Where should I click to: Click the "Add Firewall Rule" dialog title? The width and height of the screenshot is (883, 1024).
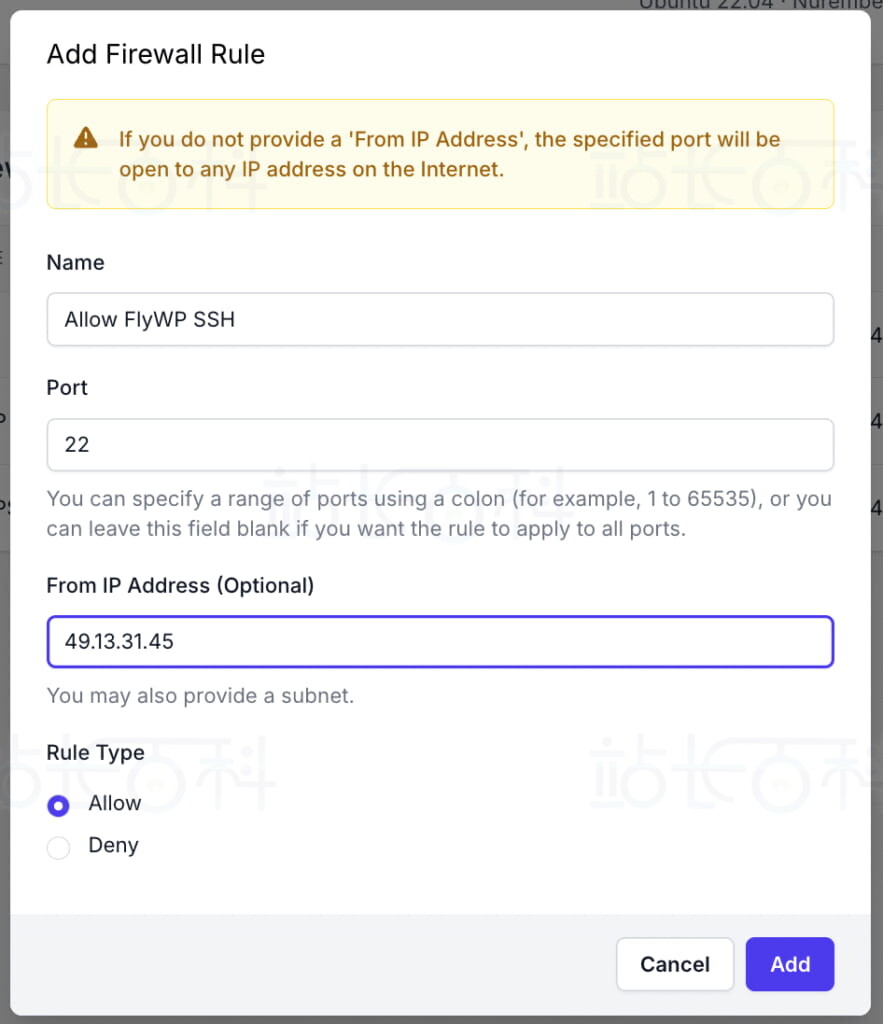click(155, 54)
